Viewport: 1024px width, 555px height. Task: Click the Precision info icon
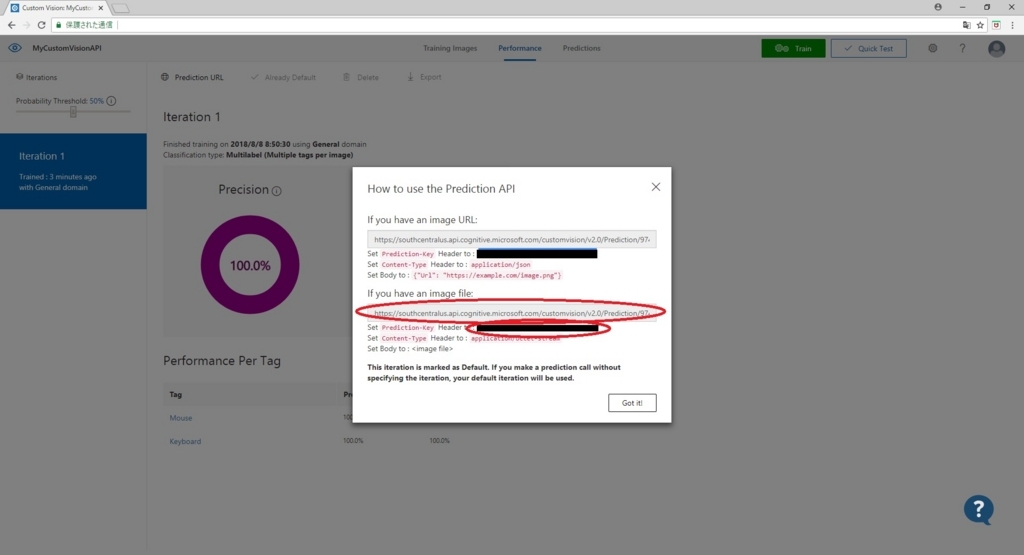[x=276, y=191]
